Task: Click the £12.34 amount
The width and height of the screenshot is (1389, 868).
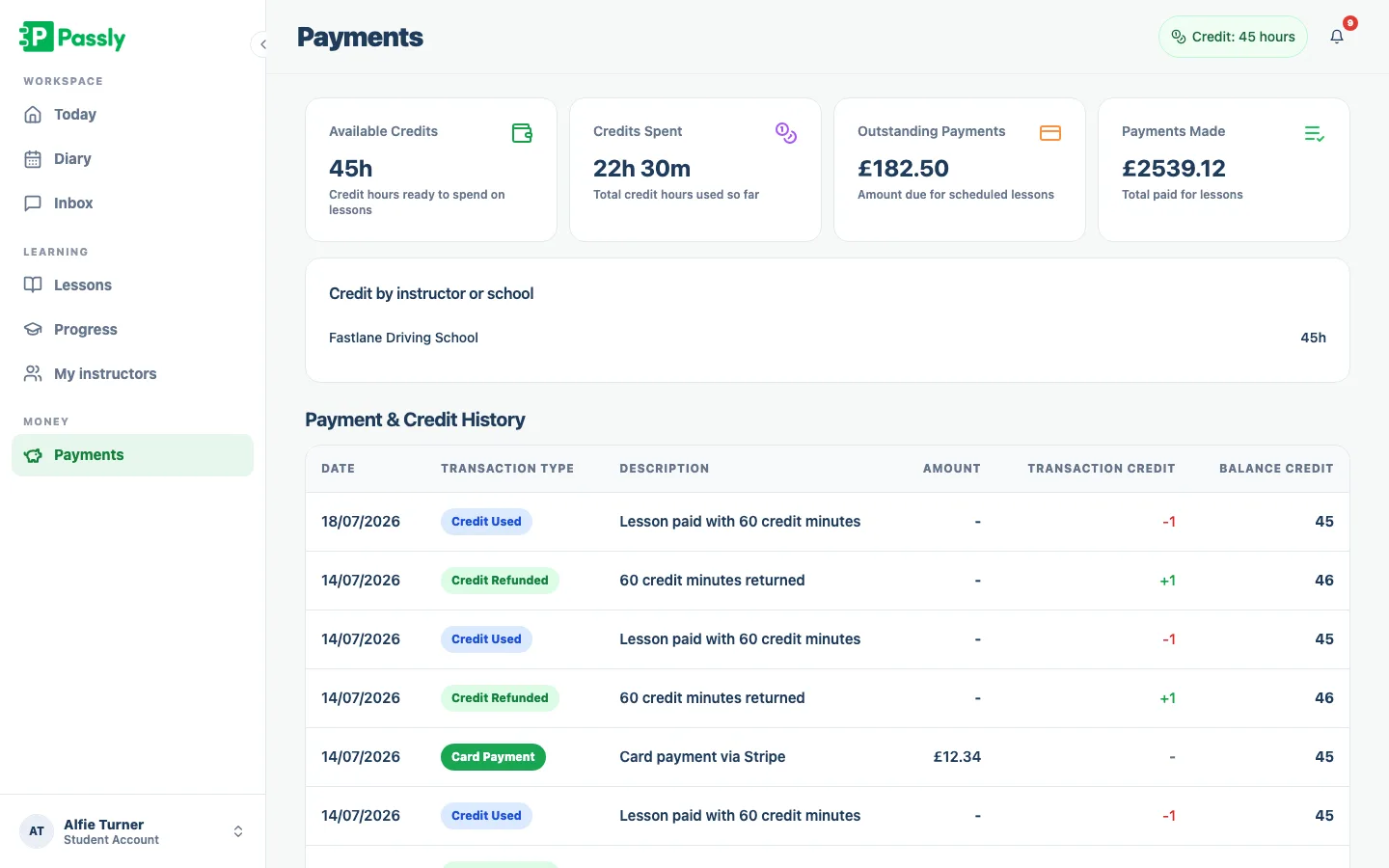Action: click(x=957, y=757)
